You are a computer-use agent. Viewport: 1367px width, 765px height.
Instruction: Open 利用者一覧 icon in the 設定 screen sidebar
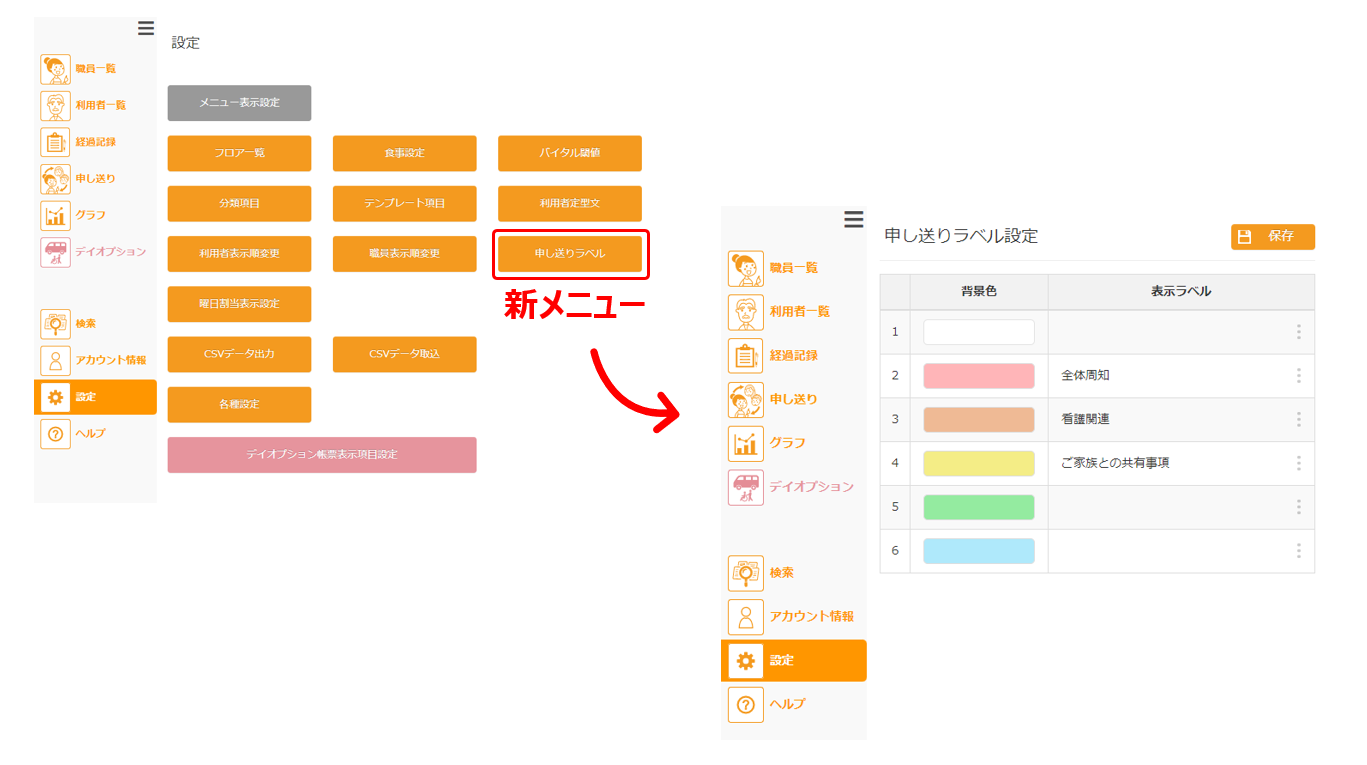coord(56,105)
